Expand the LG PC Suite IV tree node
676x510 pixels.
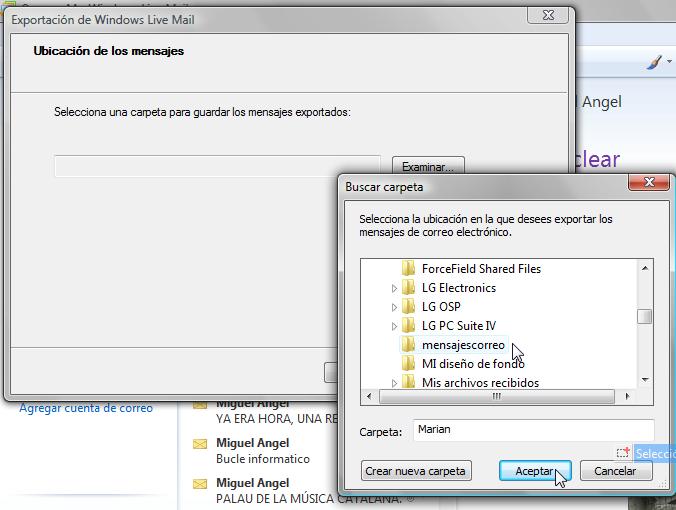click(x=394, y=326)
